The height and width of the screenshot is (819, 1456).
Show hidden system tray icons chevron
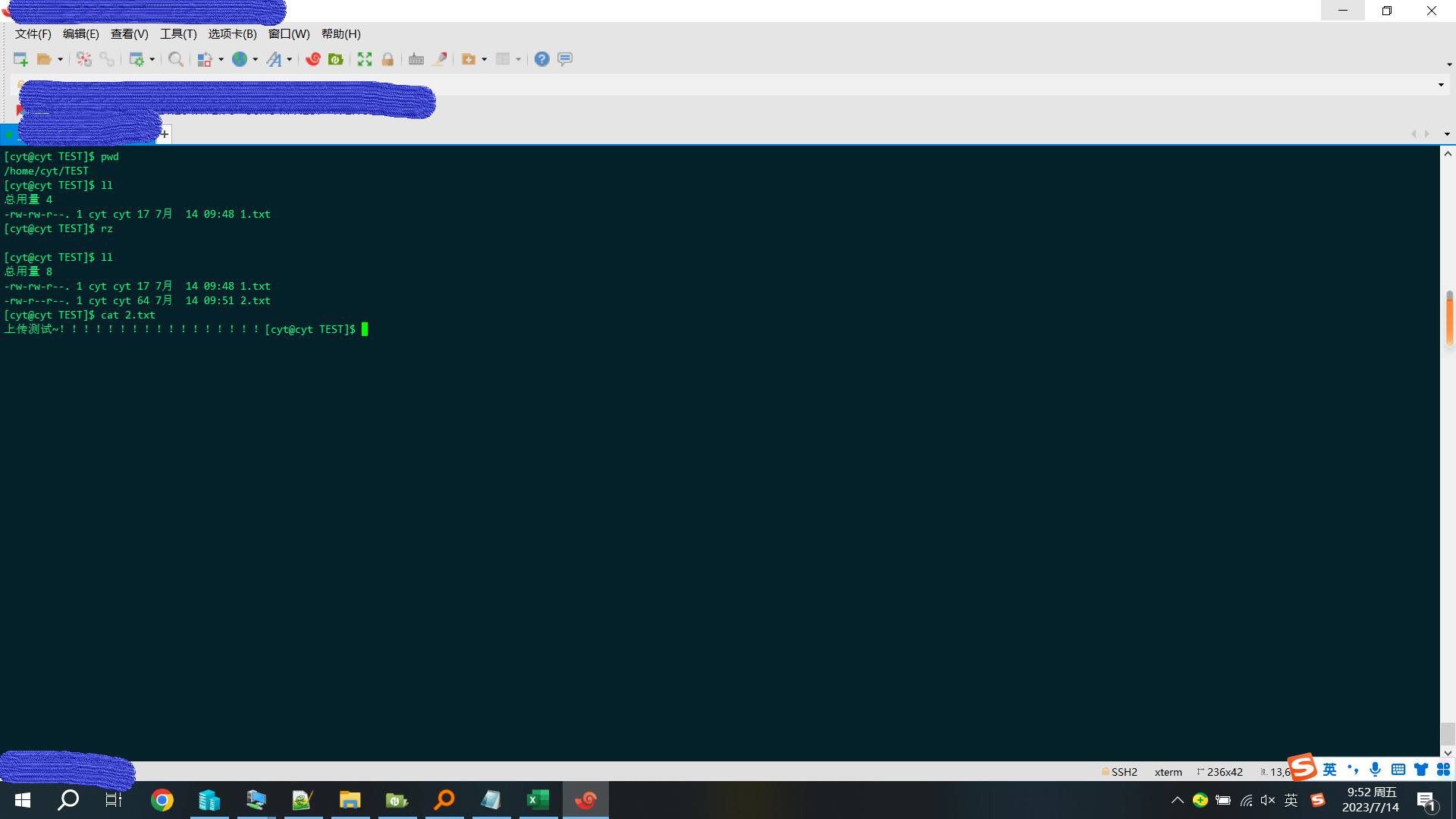point(1177,800)
